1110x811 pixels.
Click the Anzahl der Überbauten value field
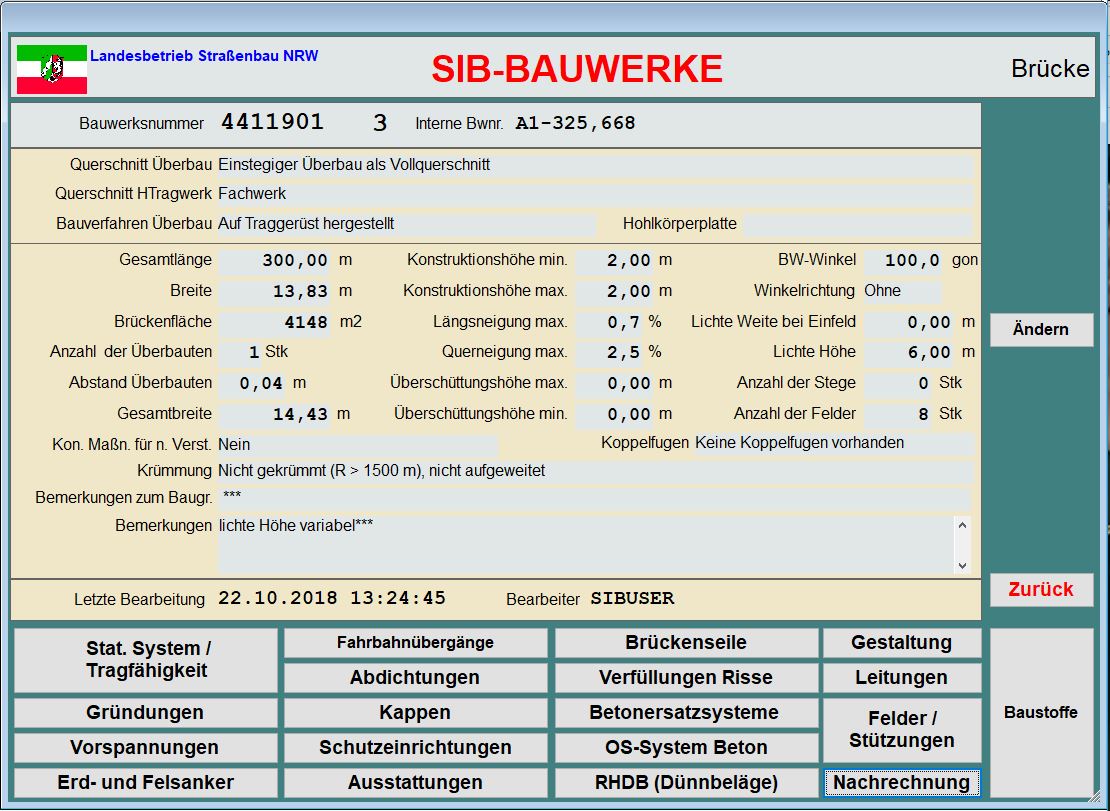tap(240, 353)
